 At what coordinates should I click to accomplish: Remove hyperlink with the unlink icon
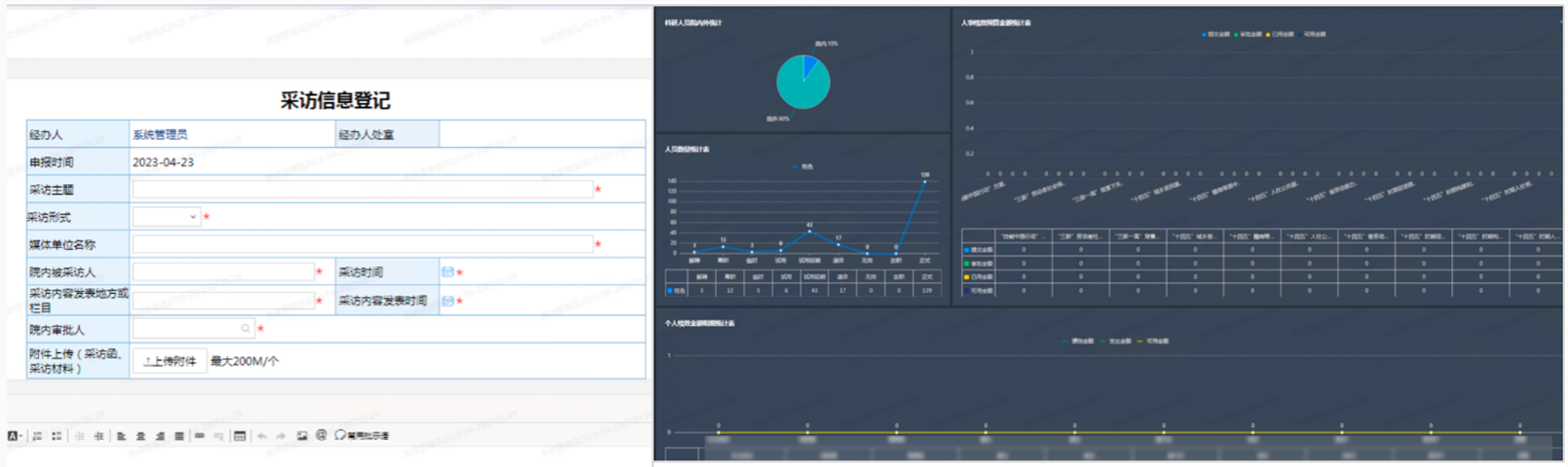click(219, 436)
